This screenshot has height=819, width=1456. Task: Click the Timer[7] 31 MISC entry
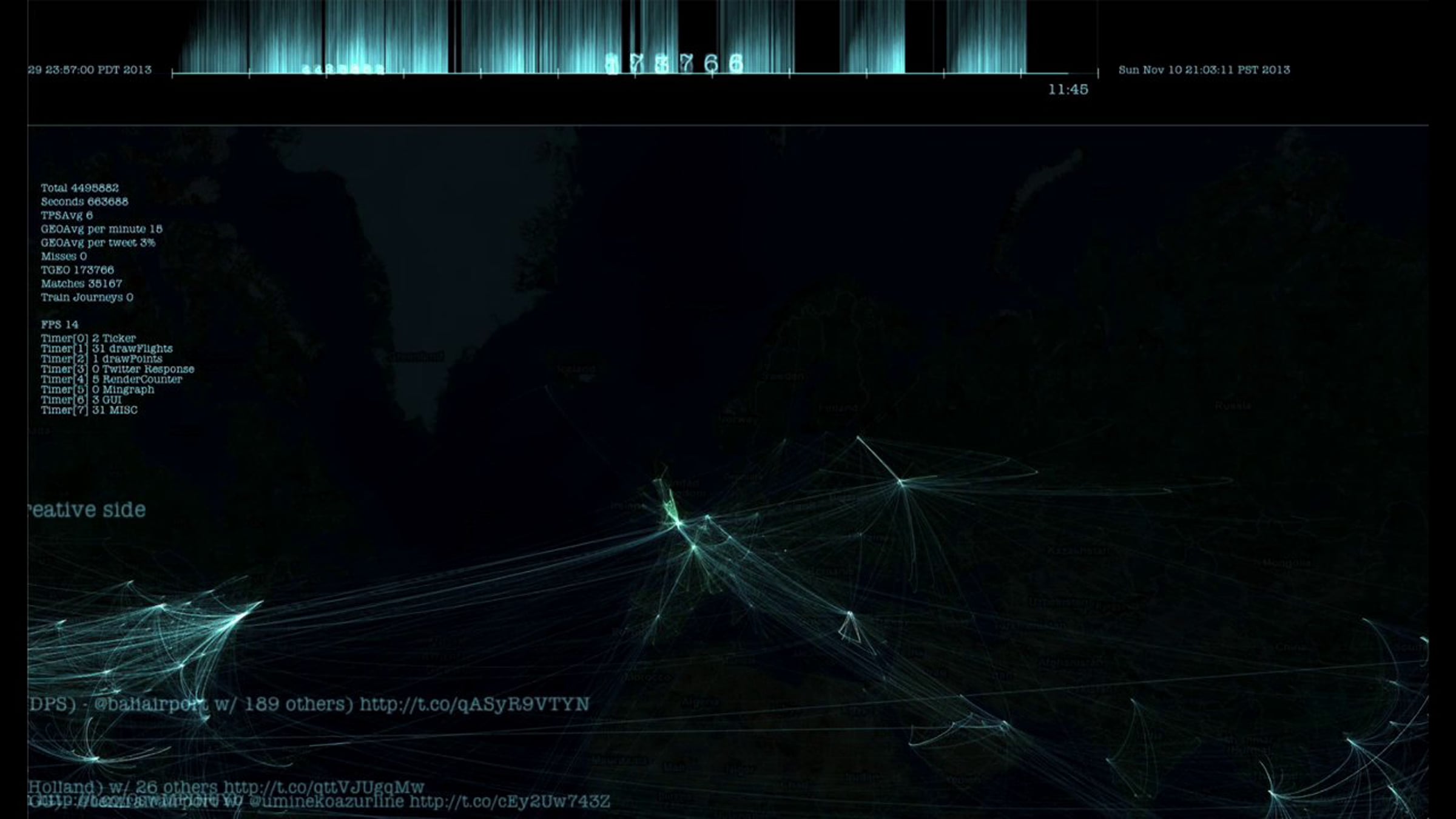[x=89, y=410]
